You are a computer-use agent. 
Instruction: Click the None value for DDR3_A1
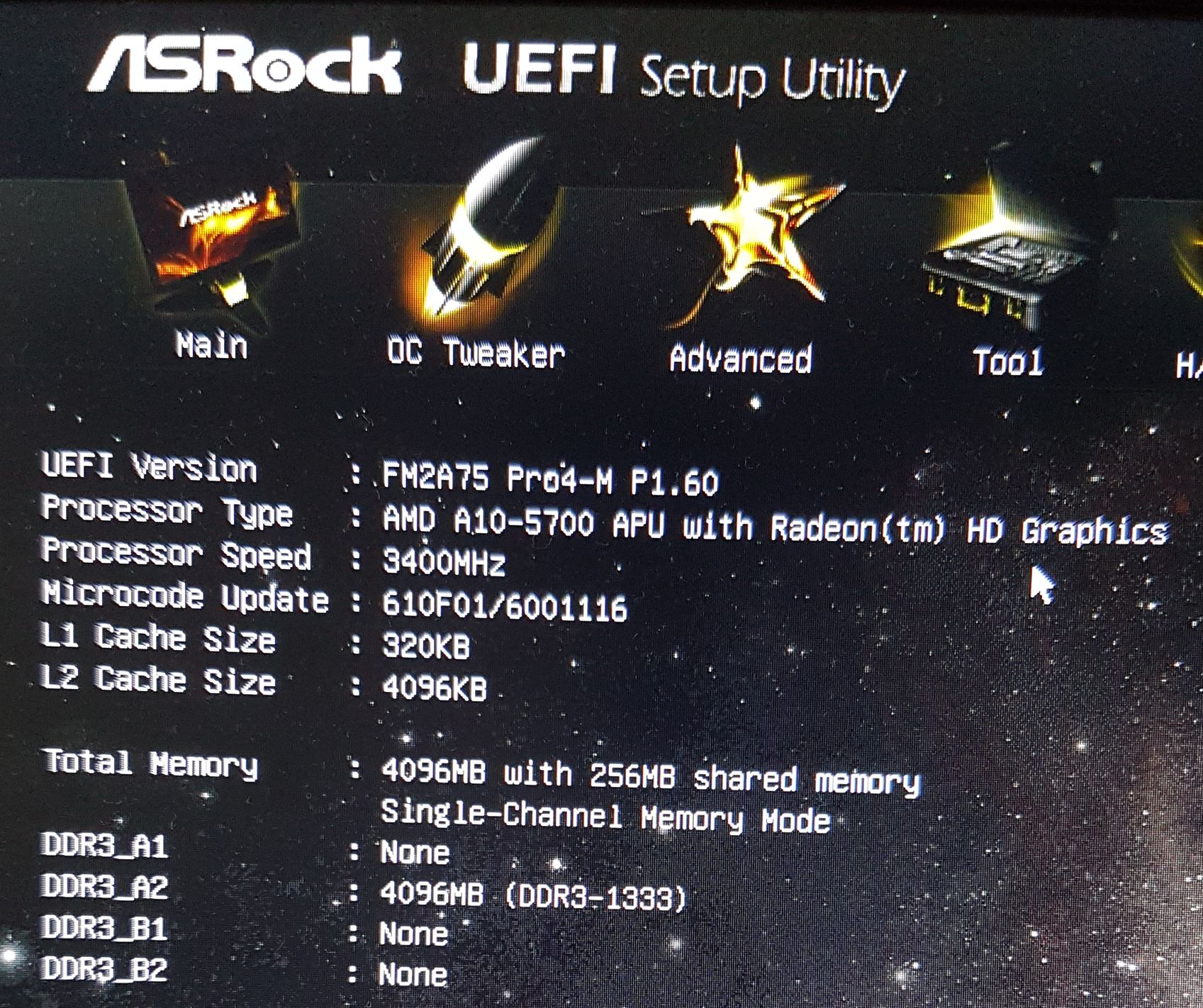click(x=415, y=851)
